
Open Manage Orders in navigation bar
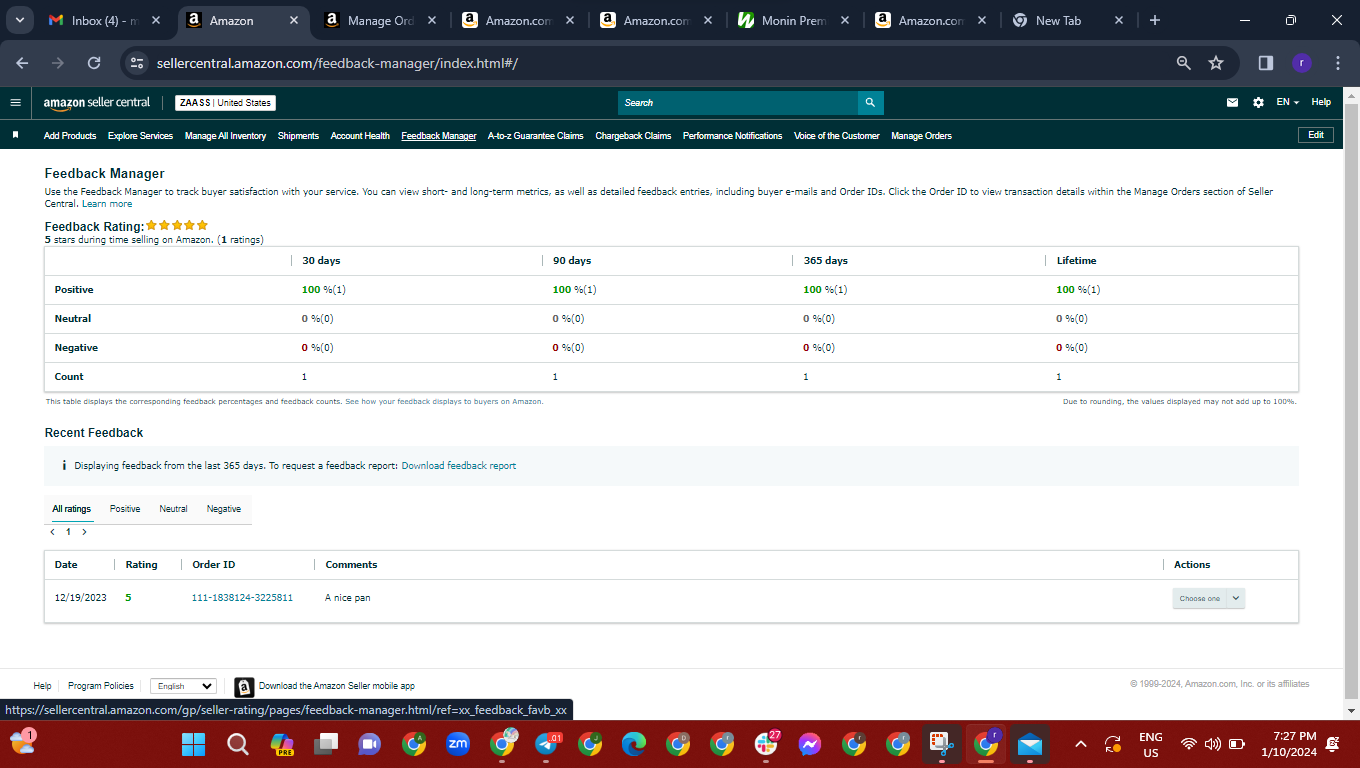coord(922,136)
